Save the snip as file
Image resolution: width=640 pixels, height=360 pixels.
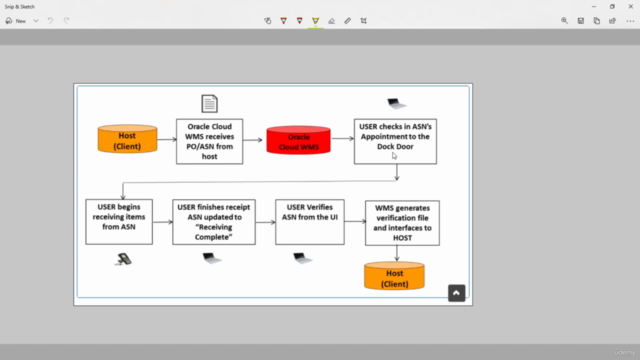tap(580, 21)
